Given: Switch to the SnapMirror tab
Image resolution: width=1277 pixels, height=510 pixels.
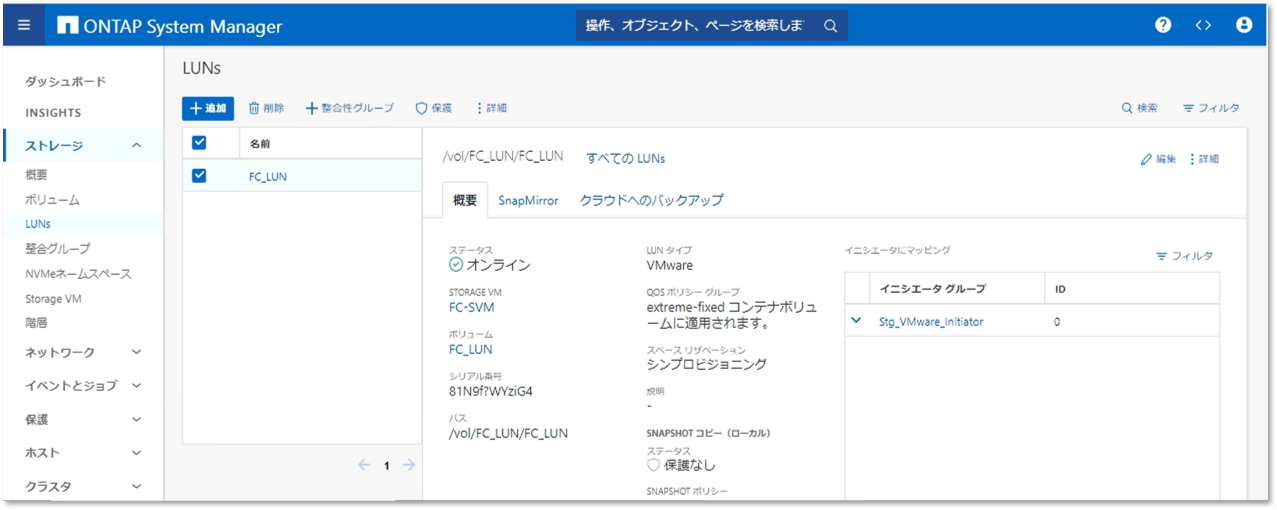Looking at the screenshot, I should pos(528,200).
